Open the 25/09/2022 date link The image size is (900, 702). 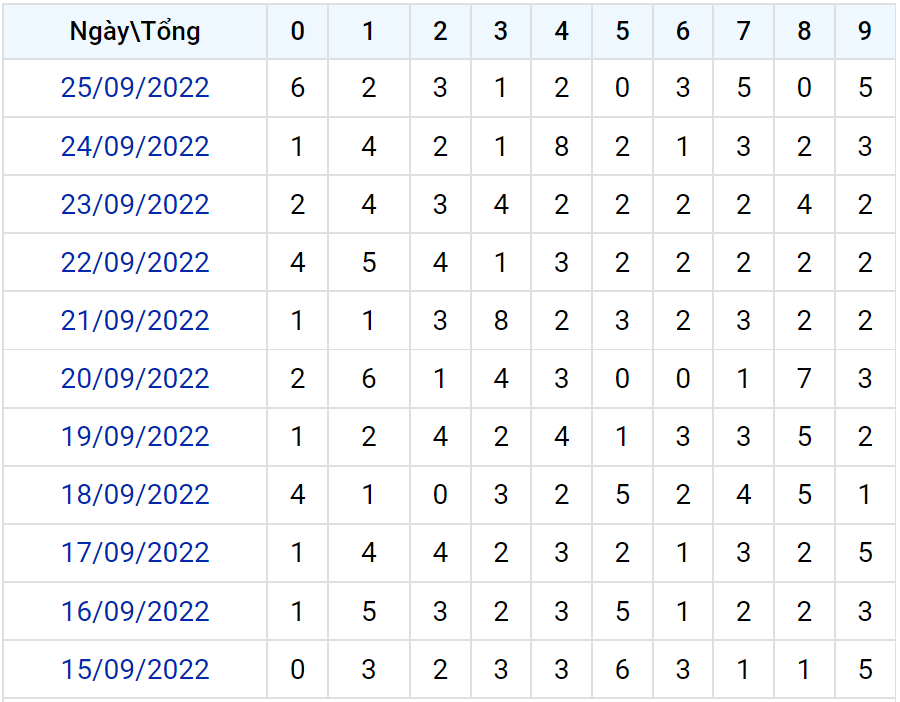135,88
